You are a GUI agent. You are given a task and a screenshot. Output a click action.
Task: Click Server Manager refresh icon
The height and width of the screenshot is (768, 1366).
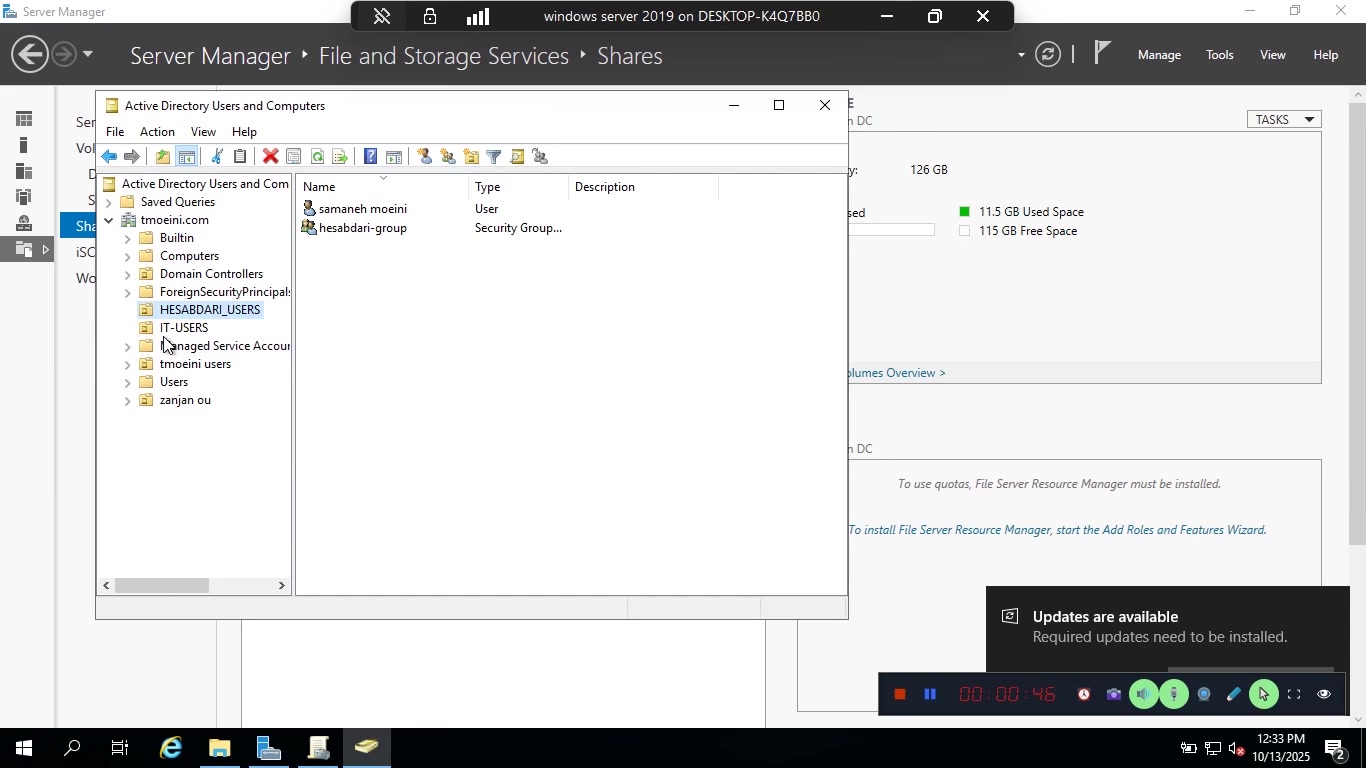tap(1047, 54)
